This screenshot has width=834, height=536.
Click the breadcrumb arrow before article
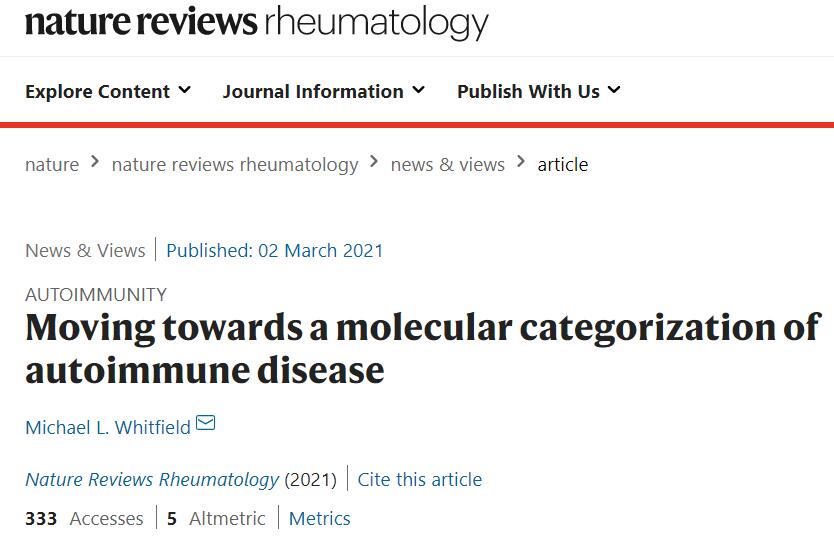(521, 161)
